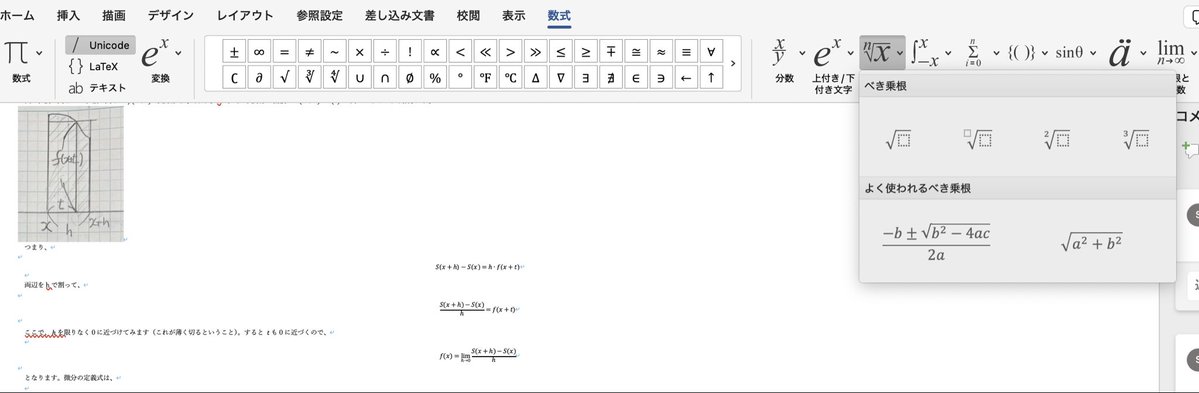The image size is (1199, 393).
Task: Insert the plain square root symbol from symbol grid
Action: 284,77
